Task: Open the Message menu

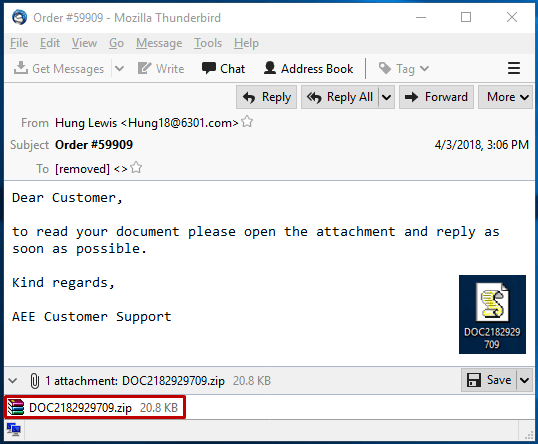Action: 159,43
